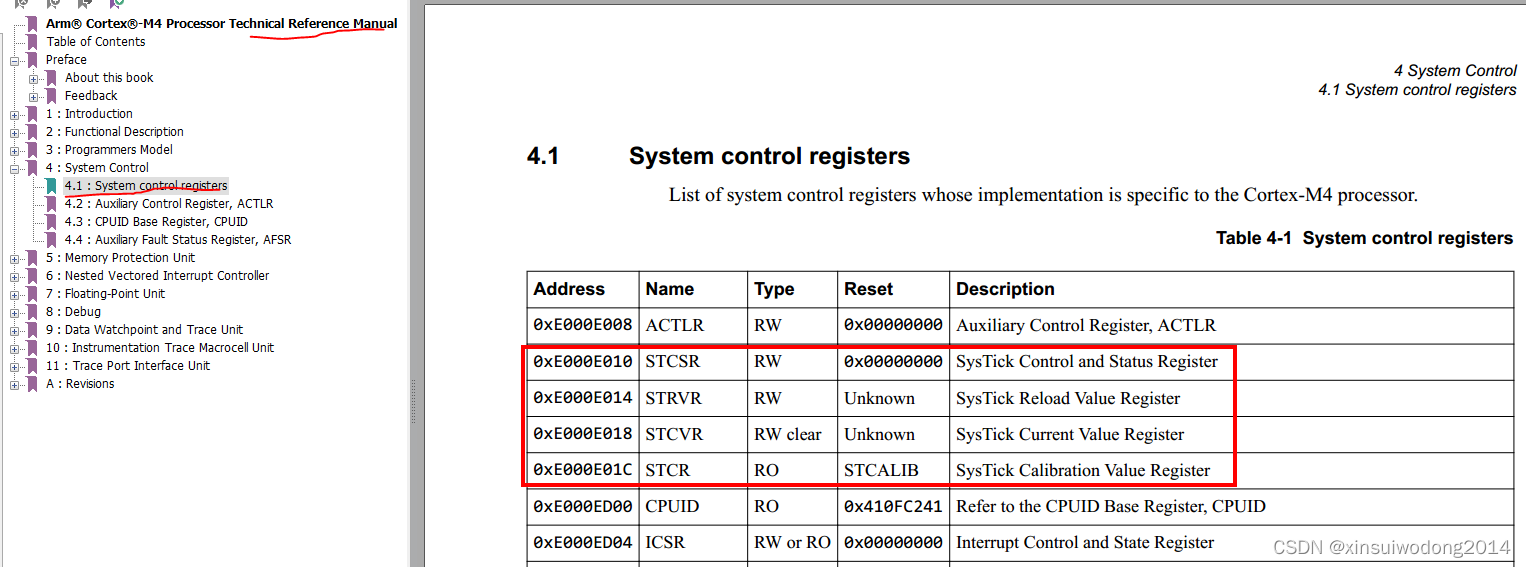Click the bookmark icon next to Feedback

click(51, 96)
